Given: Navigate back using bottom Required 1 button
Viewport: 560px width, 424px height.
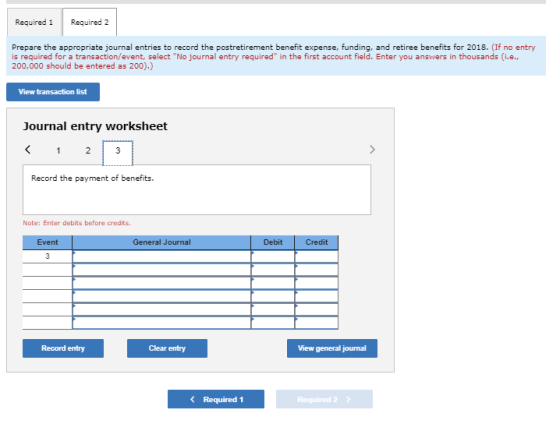Looking at the screenshot, I should (x=216, y=399).
